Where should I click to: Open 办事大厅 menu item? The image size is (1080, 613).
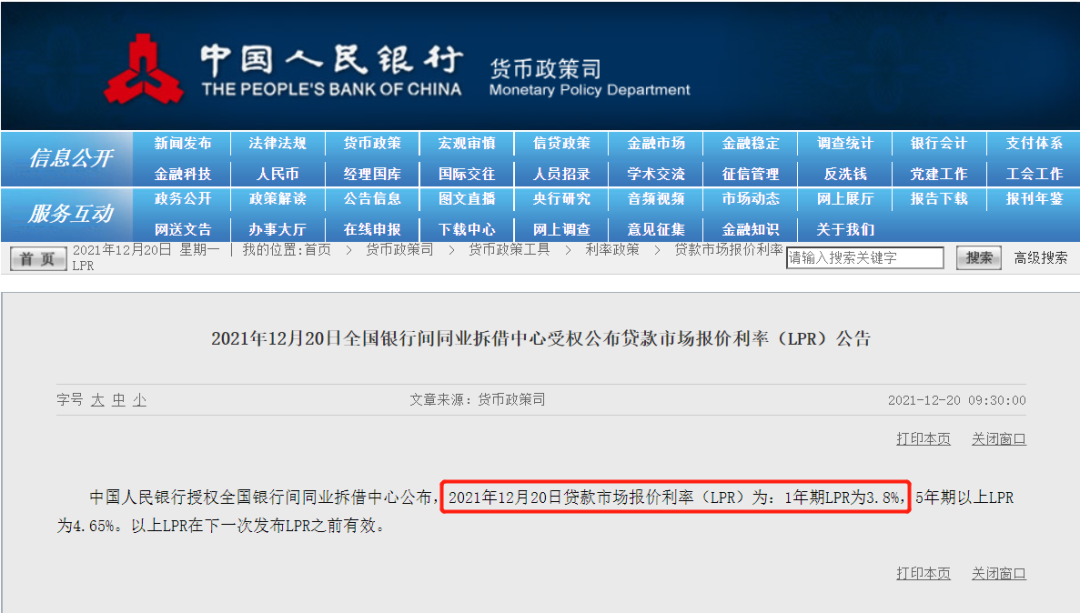point(277,229)
